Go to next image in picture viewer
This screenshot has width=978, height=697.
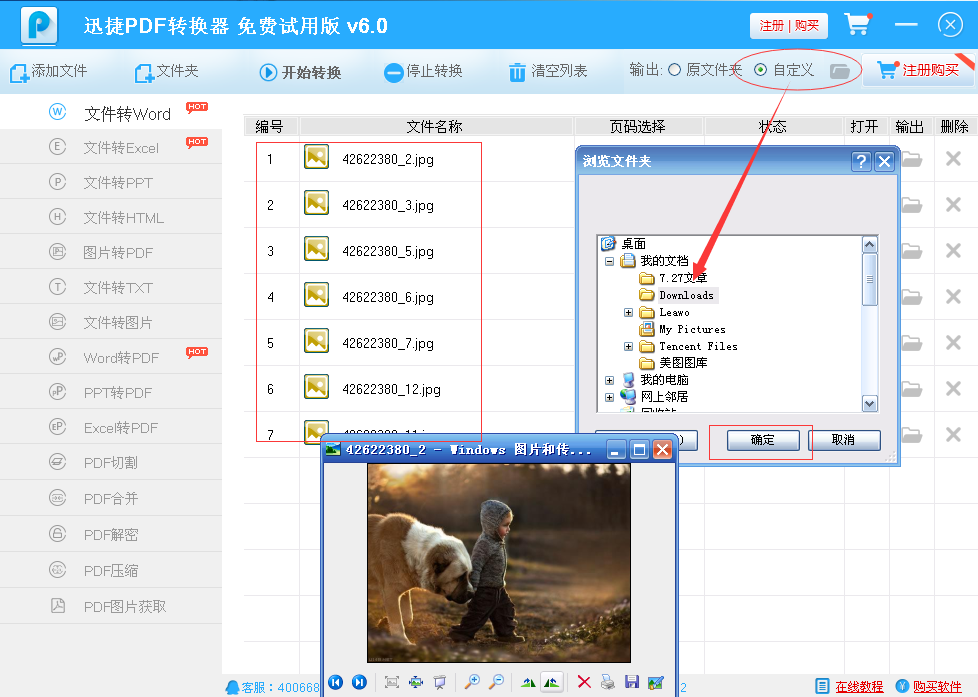tap(359, 682)
